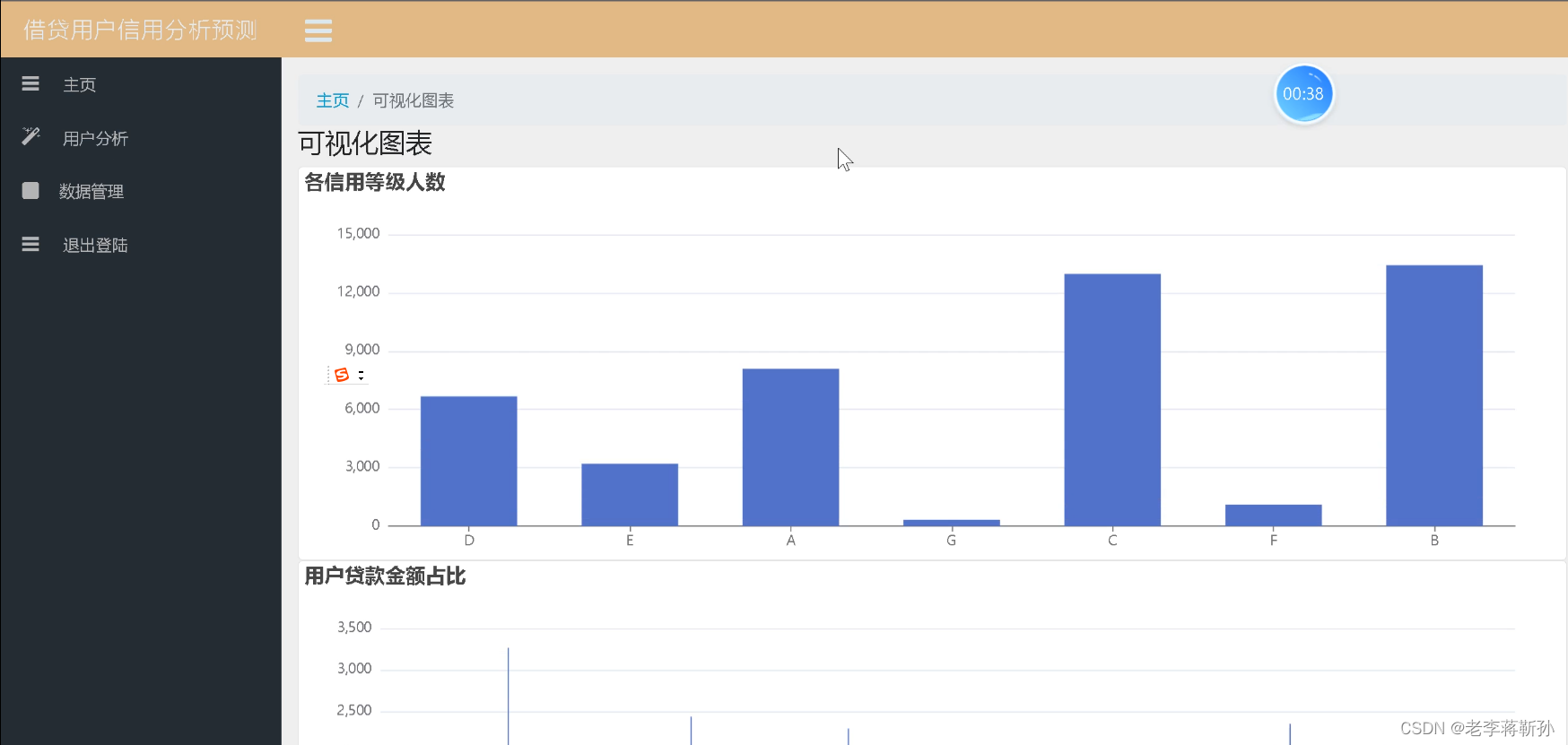This screenshot has width=1568, height=745.
Task: Open 数据管理 in the sidebar menu
Action: tap(91, 191)
